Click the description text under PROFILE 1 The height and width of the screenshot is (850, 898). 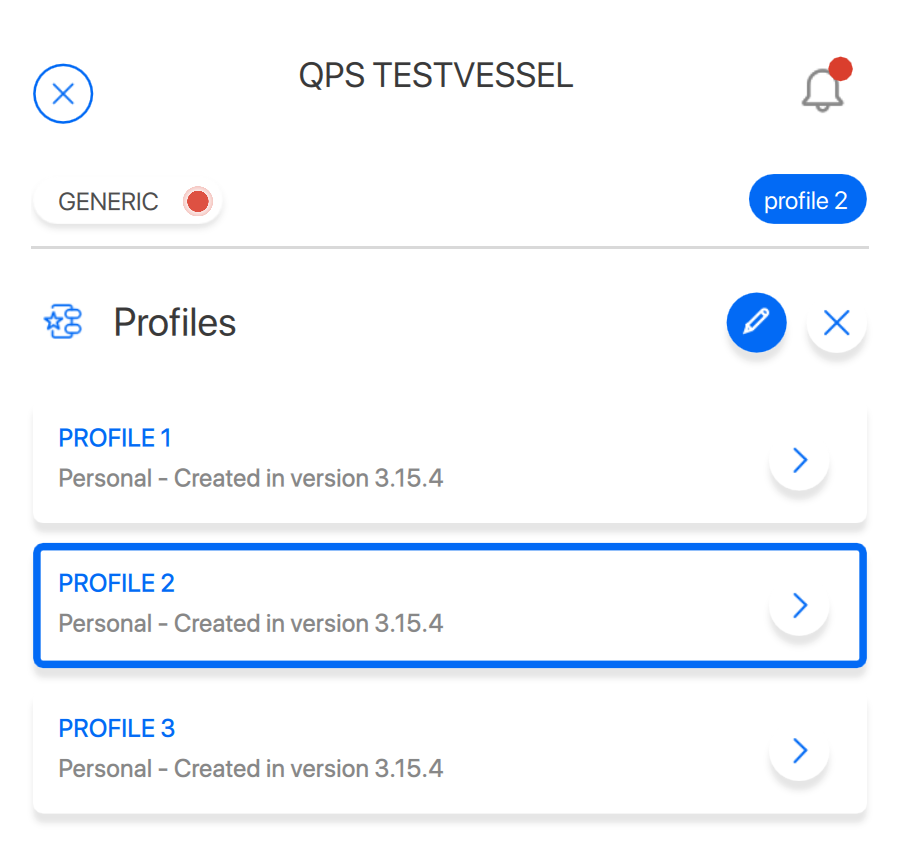coord(251,478)
